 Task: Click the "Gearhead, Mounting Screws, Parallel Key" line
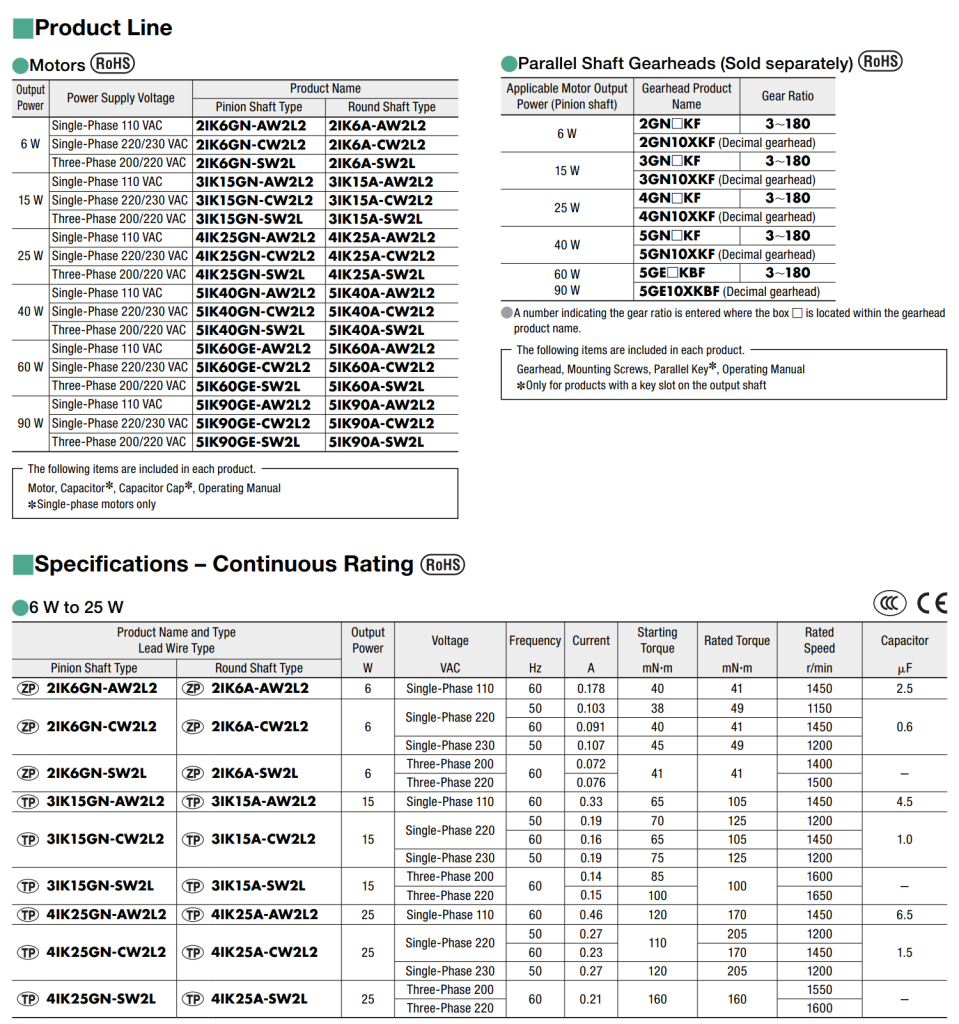tap(660, 368)
